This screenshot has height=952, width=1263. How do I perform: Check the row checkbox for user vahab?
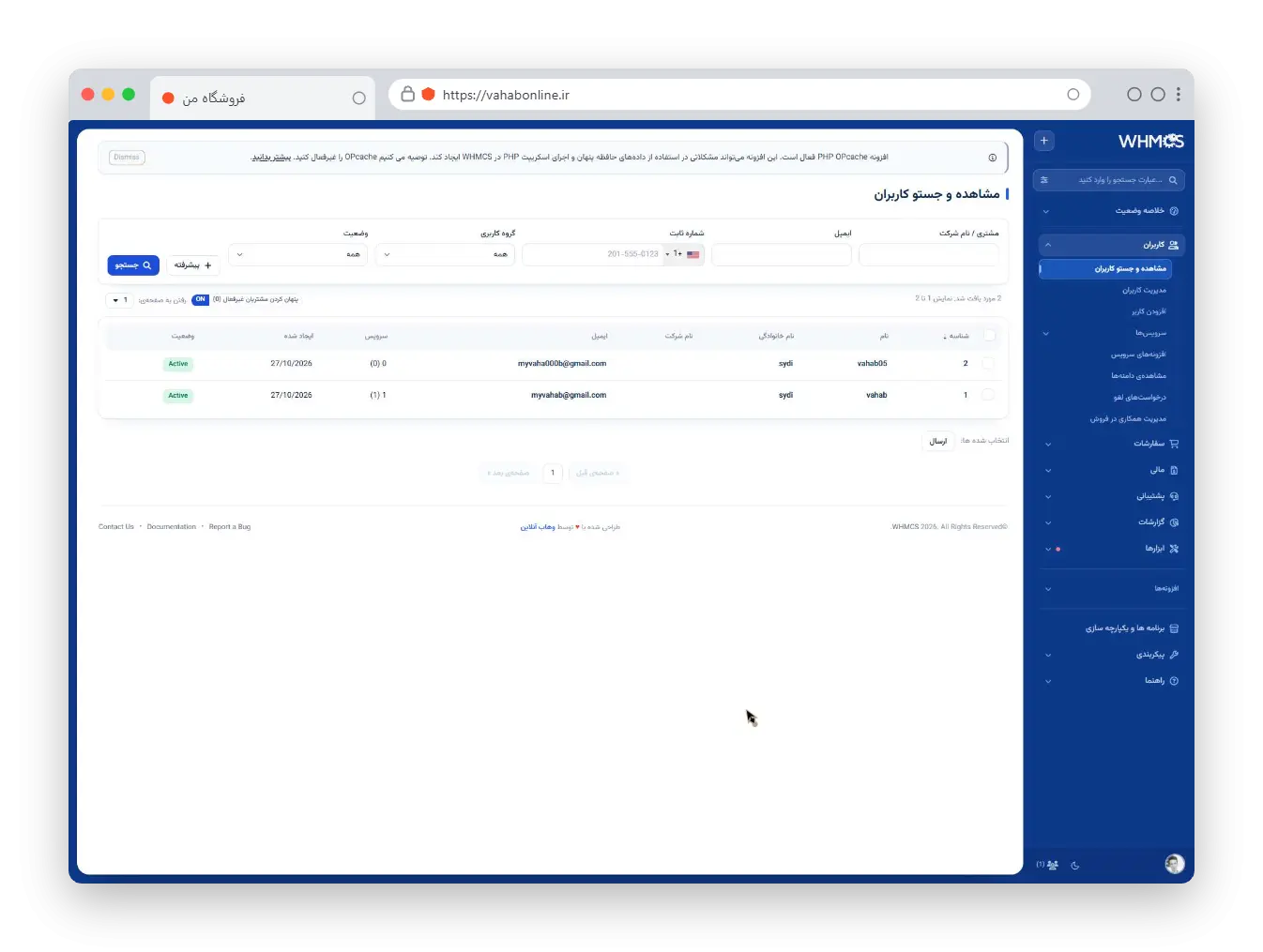coord(988,395)
